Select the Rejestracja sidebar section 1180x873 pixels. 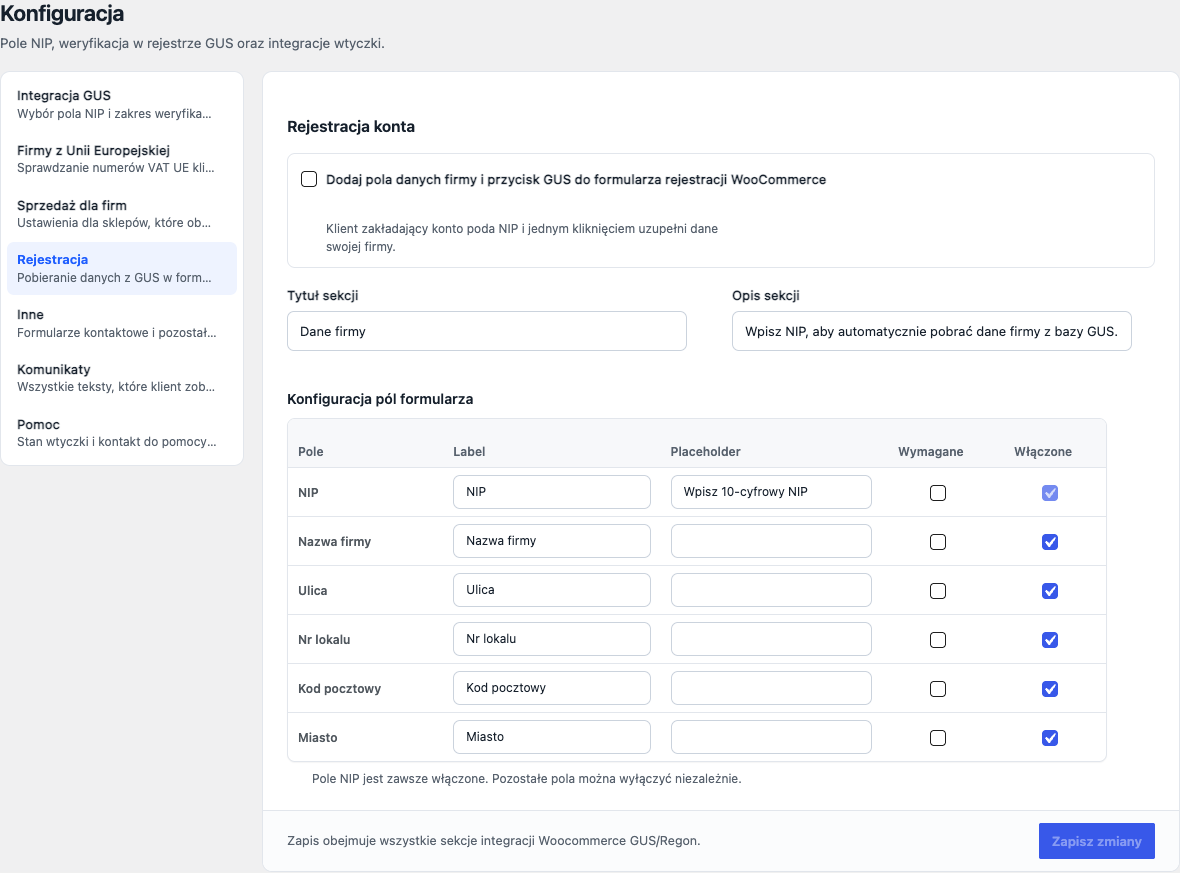point(122,269)
